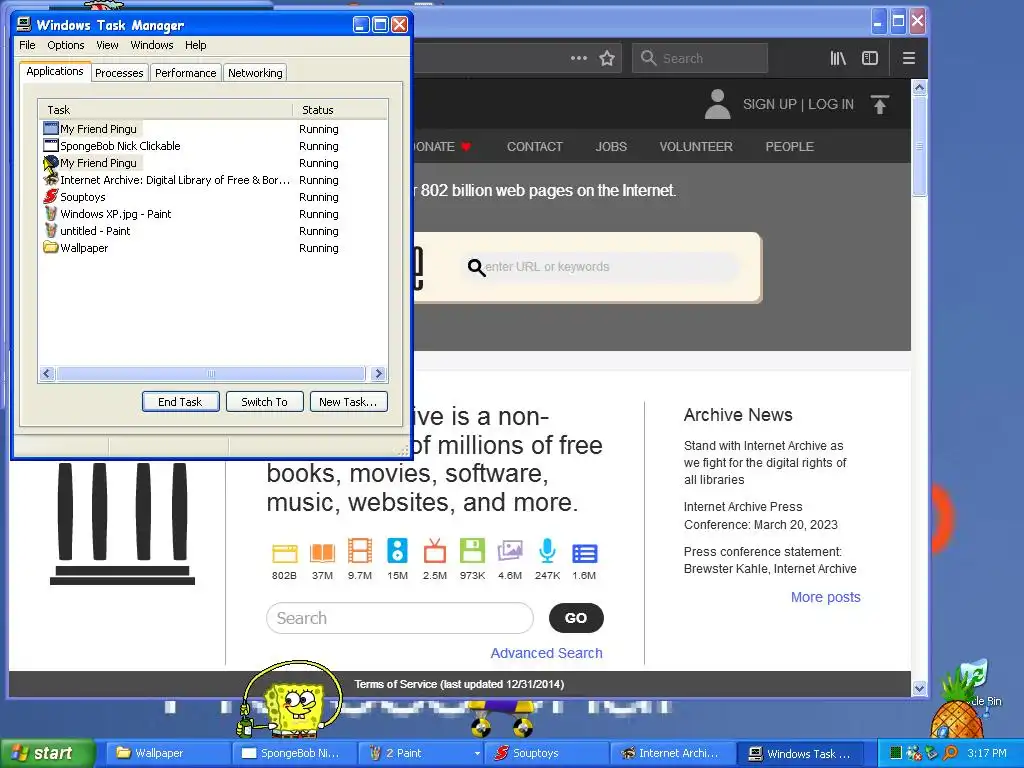1024x768 pixels.
Task: Open the View menu in Task Manager
Action: coord(107,45)
